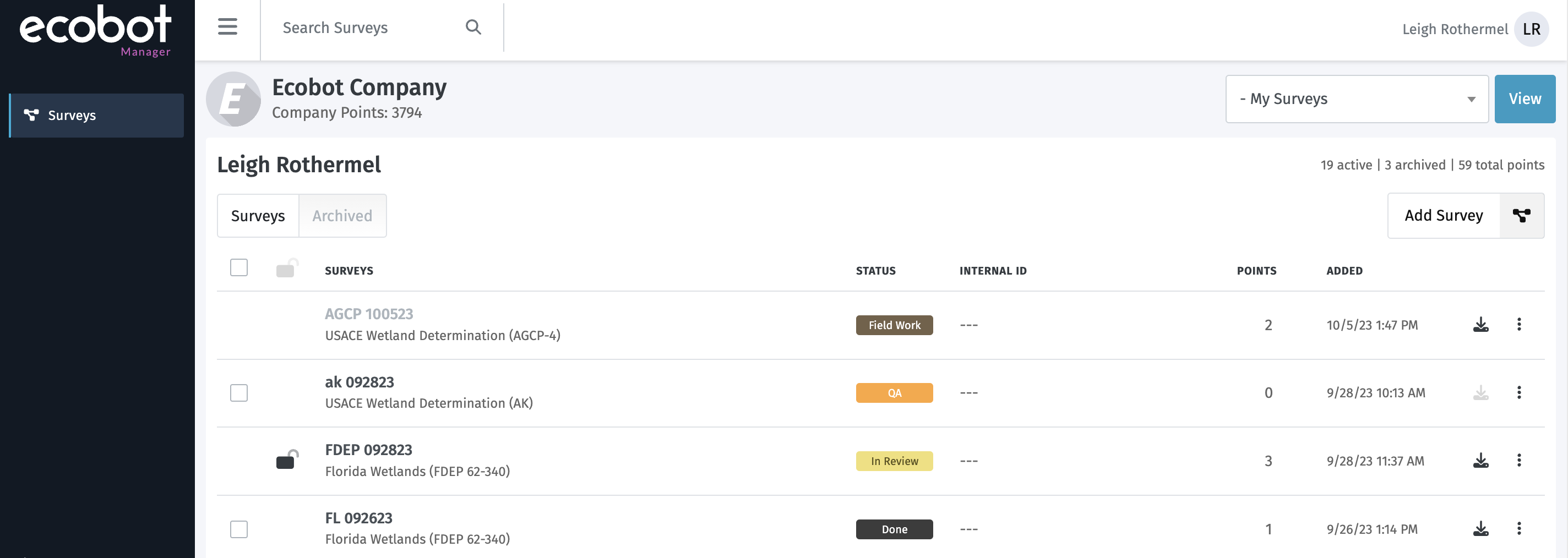1568x558 pixels.
Task: Check the ak 092823 survey checkbox
Action: tap(238, 393)
